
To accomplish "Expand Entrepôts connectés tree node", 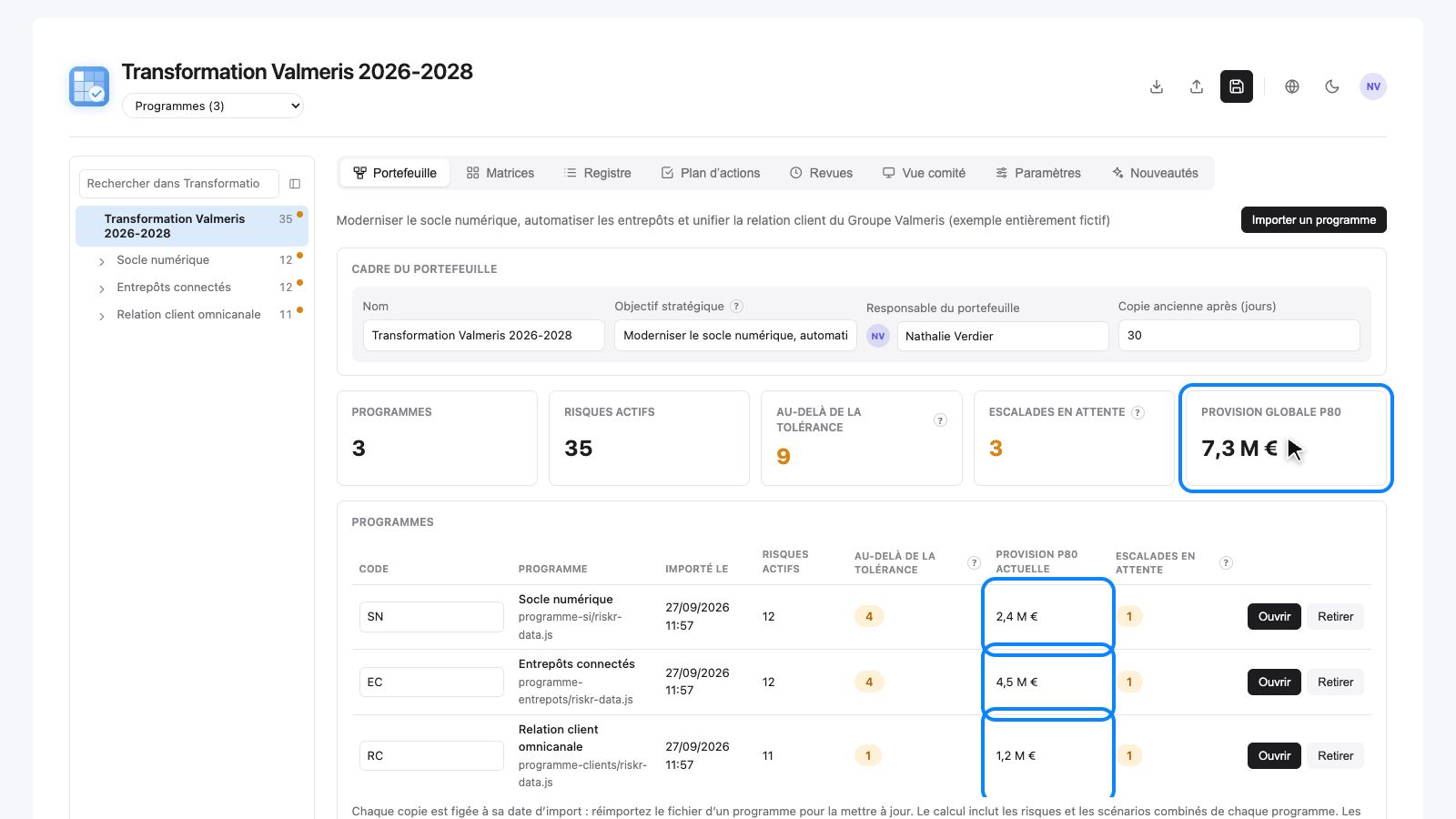I will click(101, 288).
